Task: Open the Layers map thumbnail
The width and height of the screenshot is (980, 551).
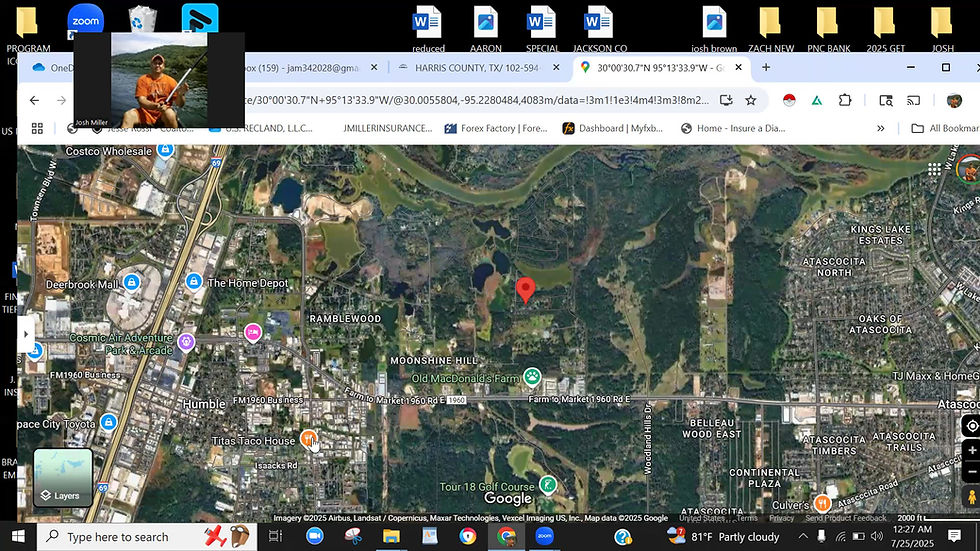Action: click(x=62, y=477)
